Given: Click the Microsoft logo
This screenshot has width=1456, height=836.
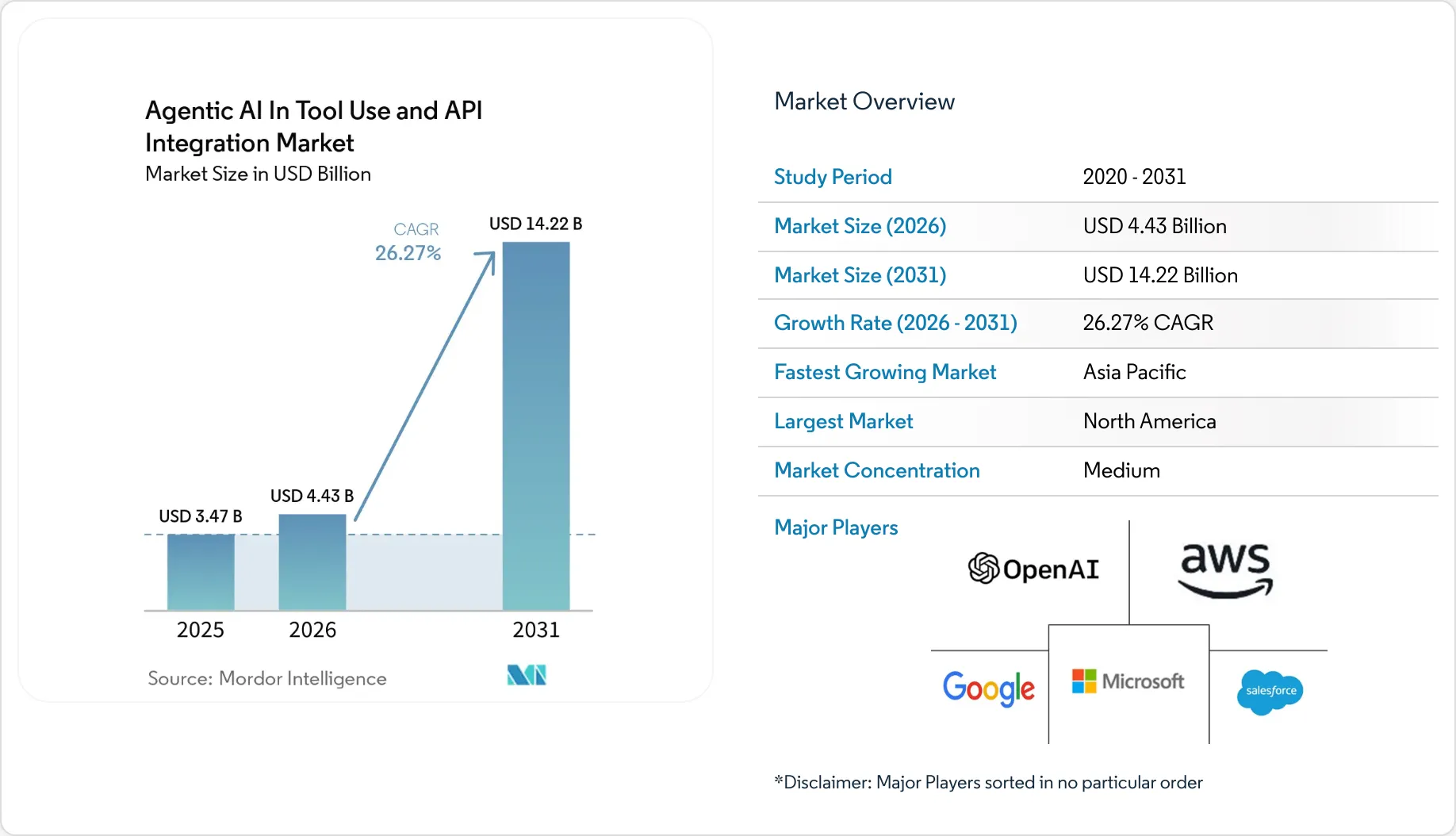Looking at the screenshot, I should click(1128, 681).
